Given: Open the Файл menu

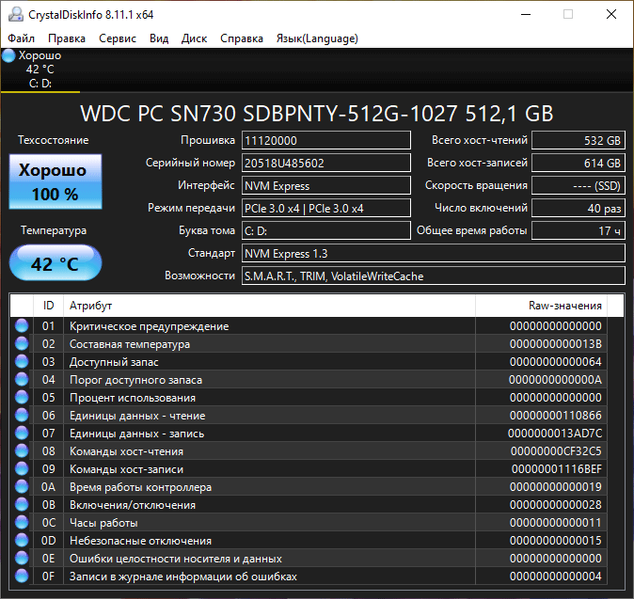Looking at the screenshot, I should click(x=21, y=38).
